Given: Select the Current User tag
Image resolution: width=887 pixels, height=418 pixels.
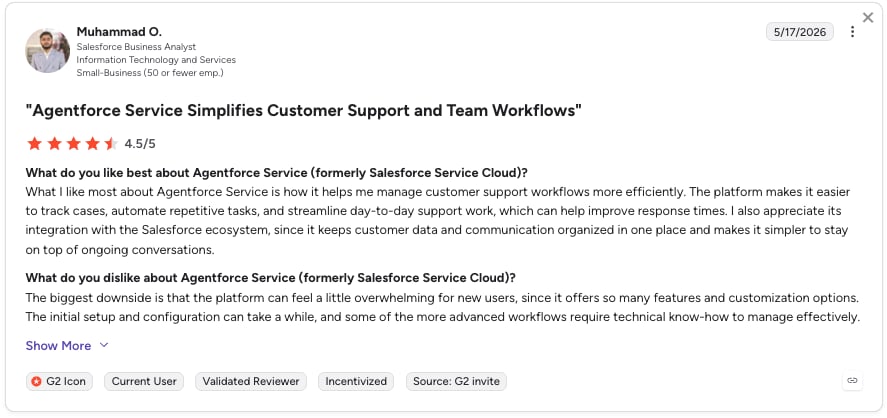Looking at the screenshot, I should [x=144, y=381].
